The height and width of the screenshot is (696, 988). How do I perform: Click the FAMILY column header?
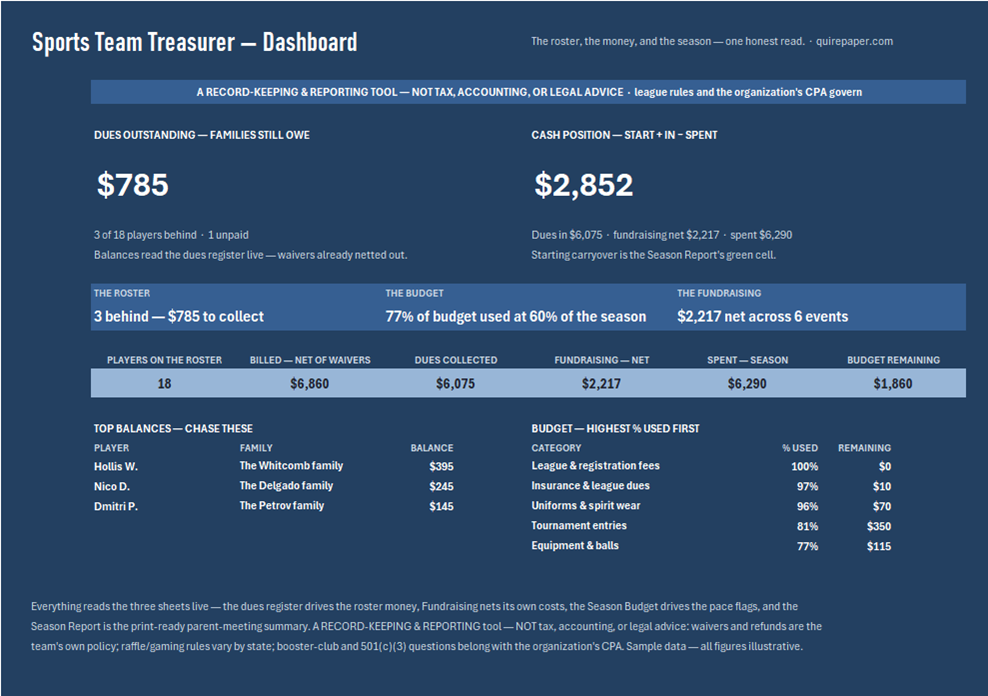pyautogui.click(x=256, y=448)
